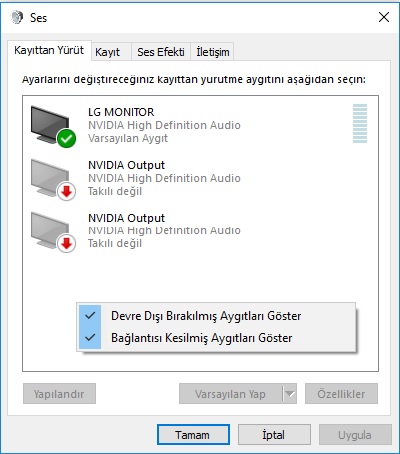The image size is (400, 454).
Task: Select the LG MONITOR device icon
Action: click(50, 125)
